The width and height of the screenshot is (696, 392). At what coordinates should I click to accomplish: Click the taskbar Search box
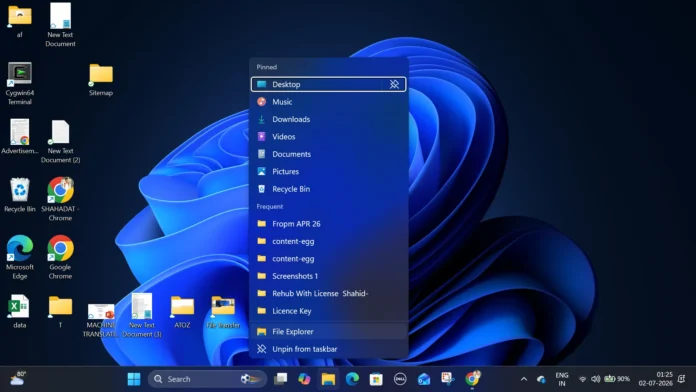pyautogui.click(x=208, y=379)
